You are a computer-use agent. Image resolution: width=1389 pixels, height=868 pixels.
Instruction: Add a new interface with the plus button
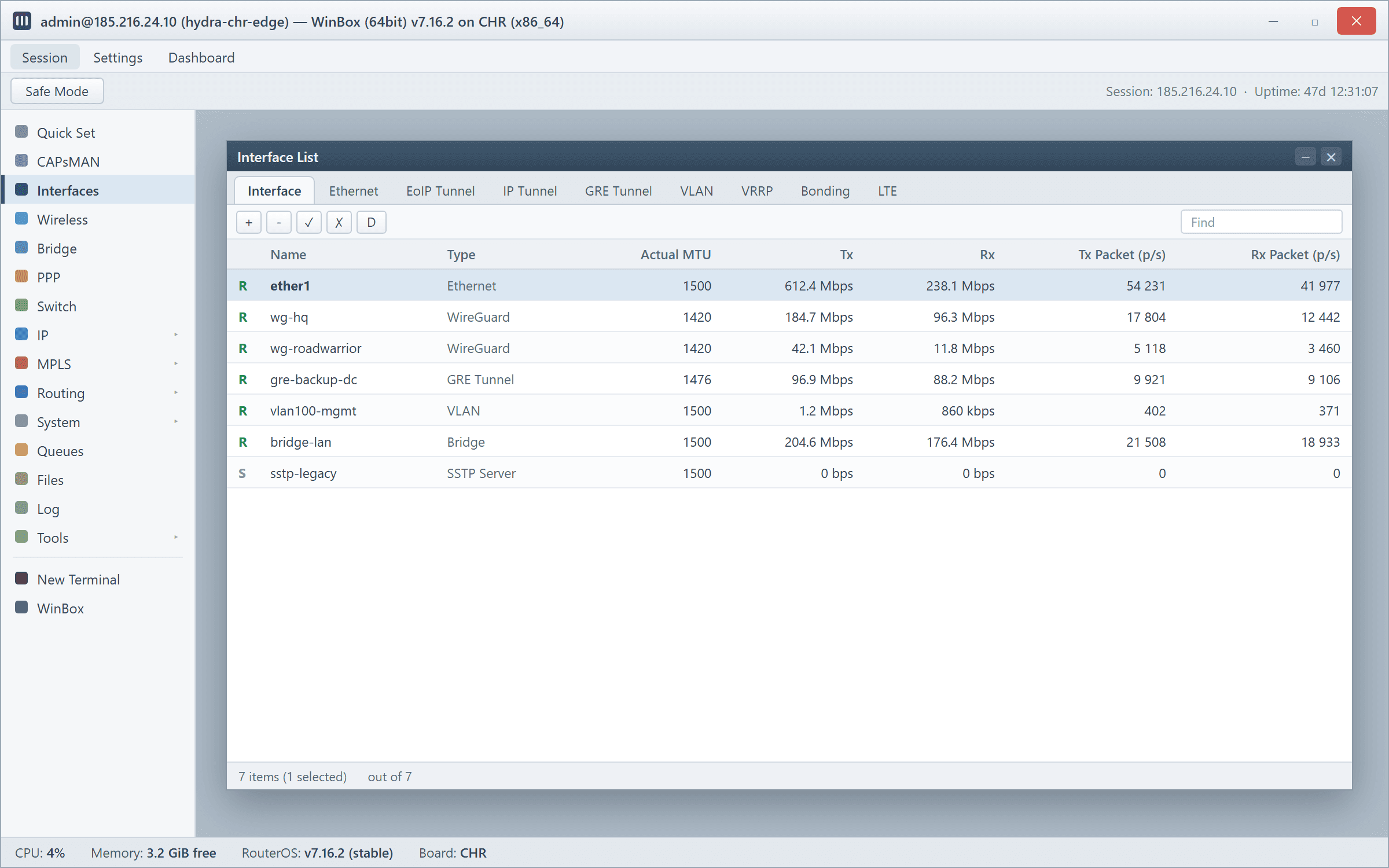[x=249, y=222]
